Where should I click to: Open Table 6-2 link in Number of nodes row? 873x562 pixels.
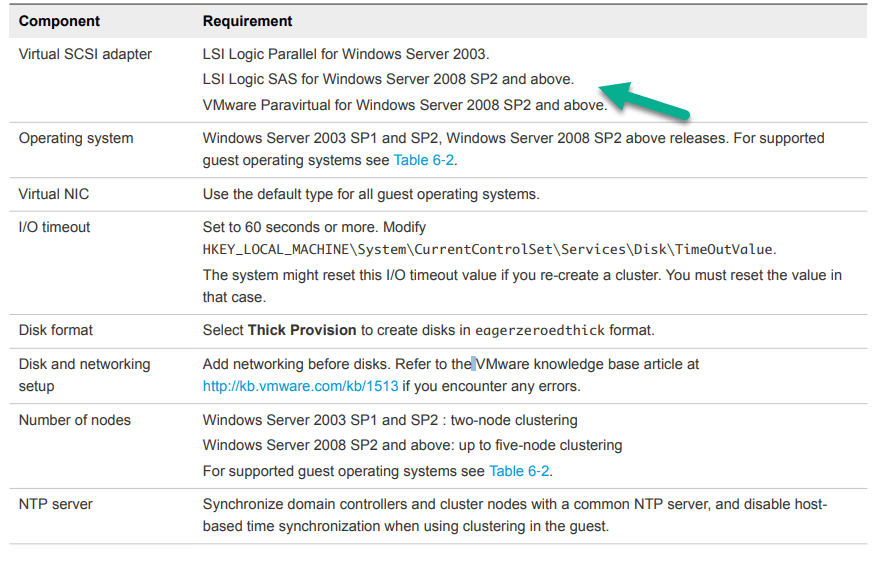(519, 471)
